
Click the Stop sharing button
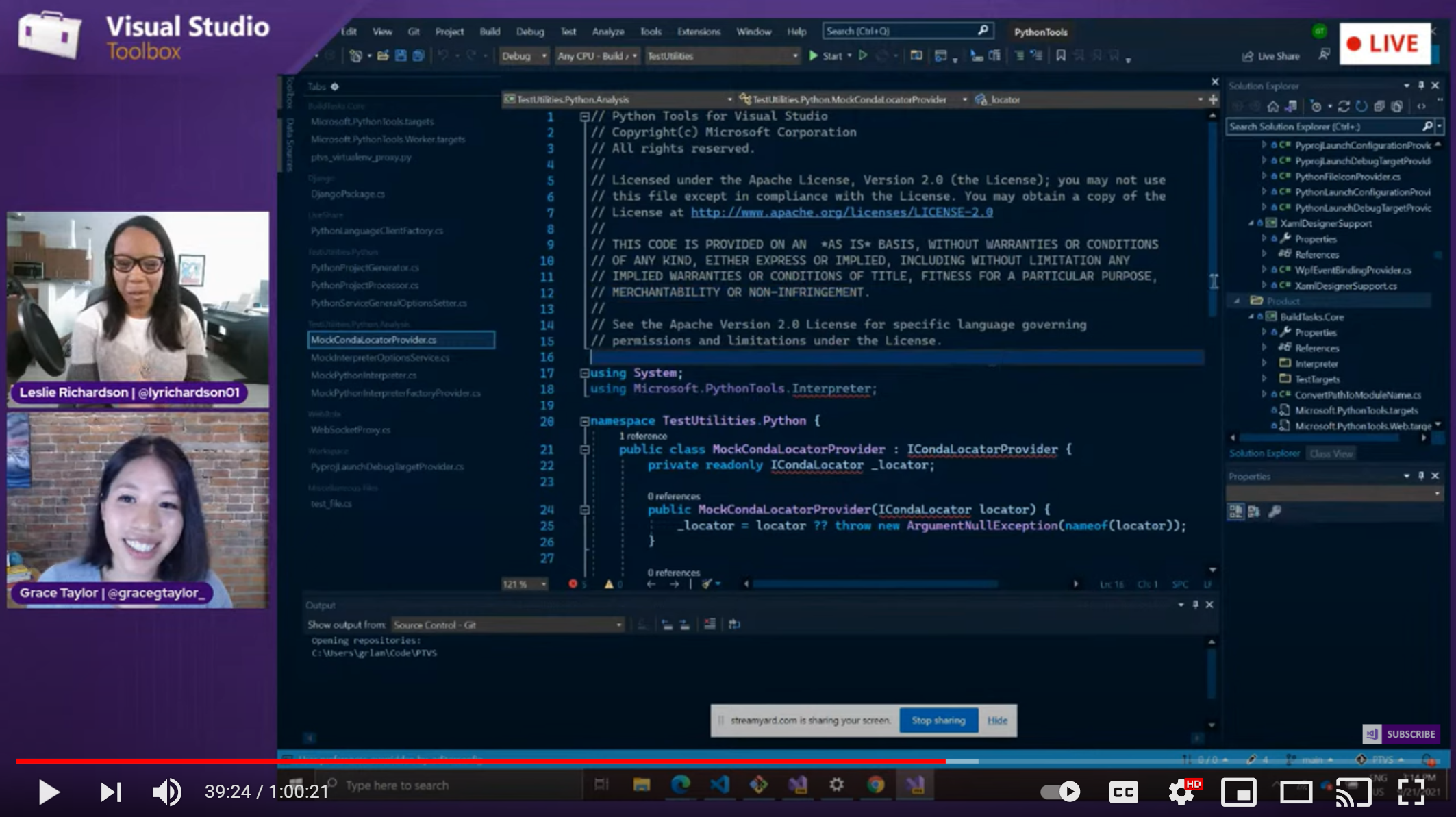tap(938, 720)
